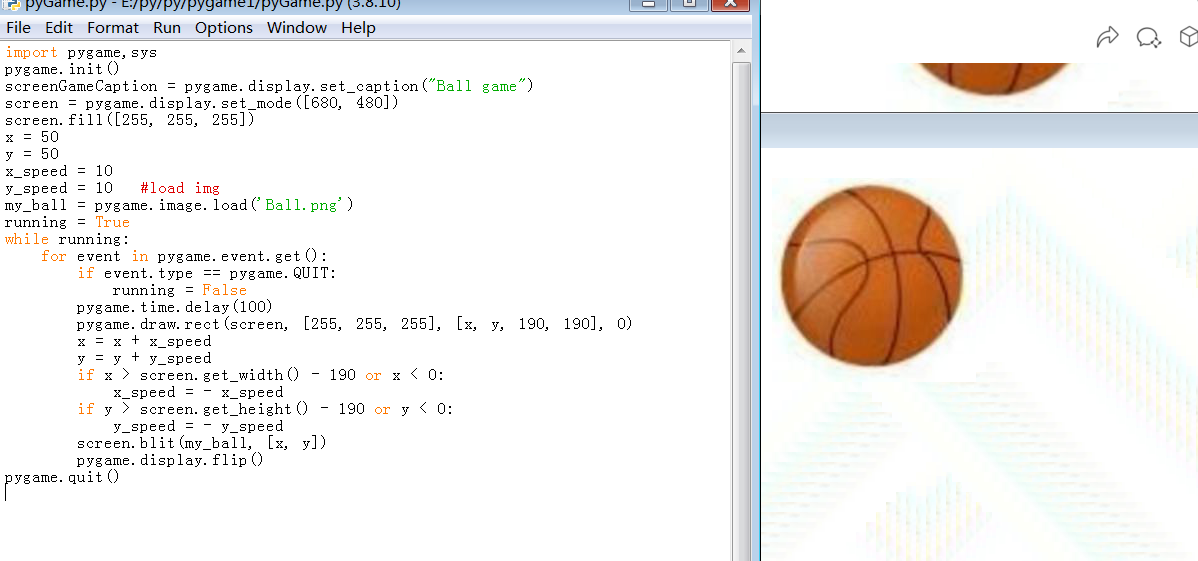Open the File menu

(x=18, y=28)
